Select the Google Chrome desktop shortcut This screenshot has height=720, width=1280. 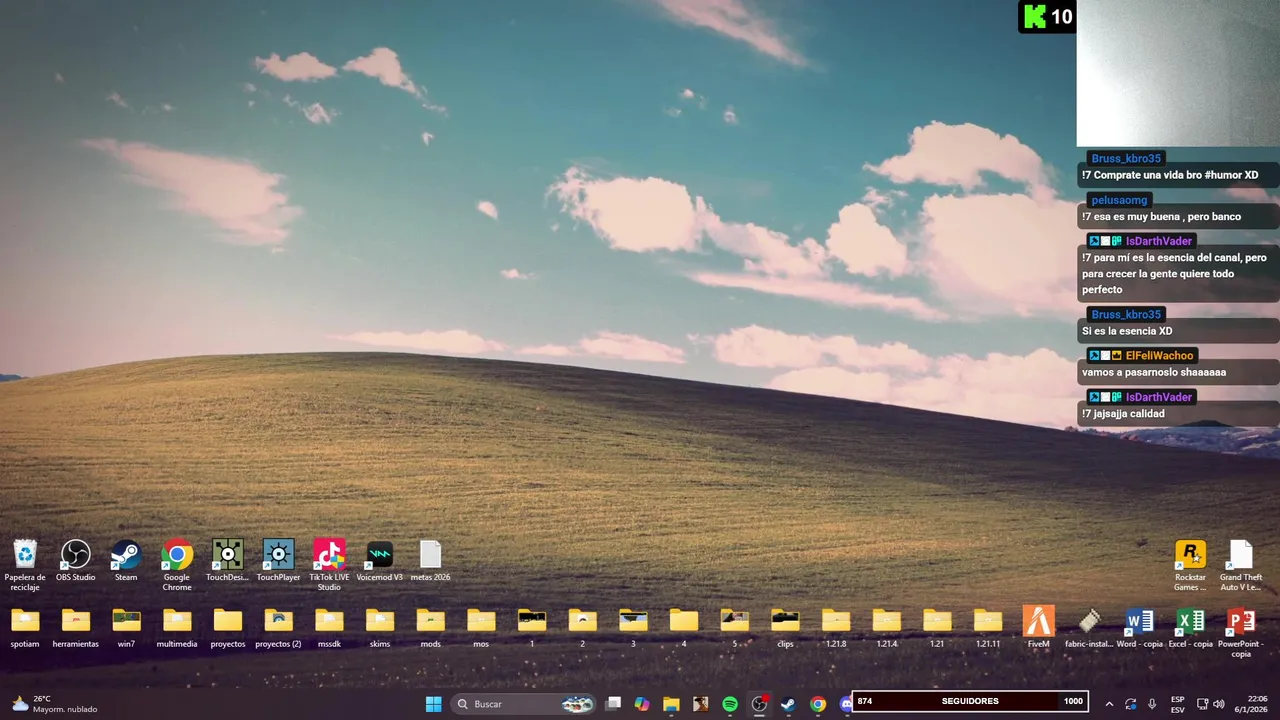click(177, 564)
